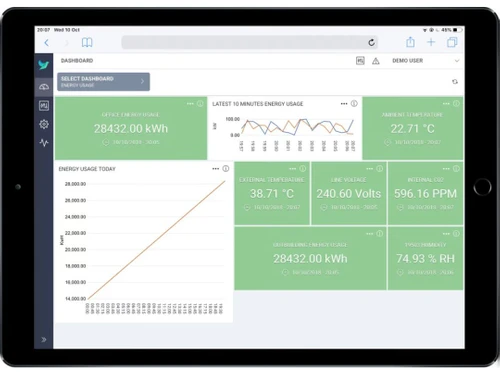
Task: Refresh the dashboard widgets
Action: 455,82
